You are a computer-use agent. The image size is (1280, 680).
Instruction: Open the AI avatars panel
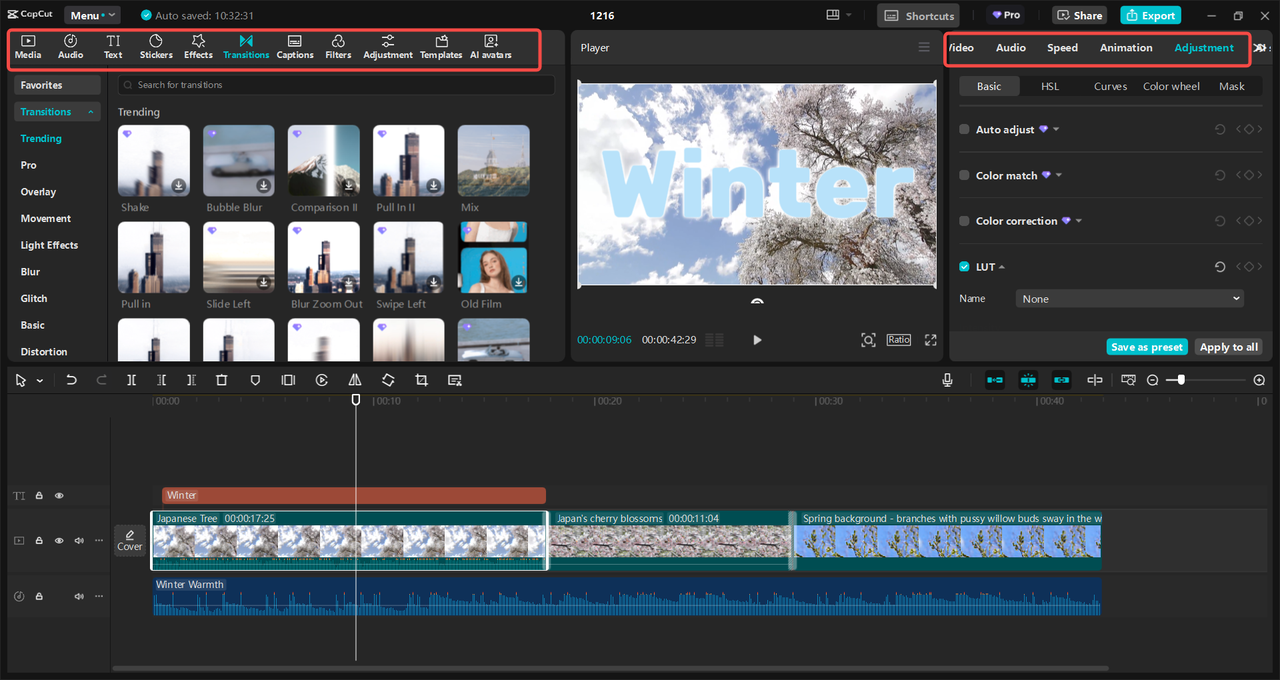[491, 47]
